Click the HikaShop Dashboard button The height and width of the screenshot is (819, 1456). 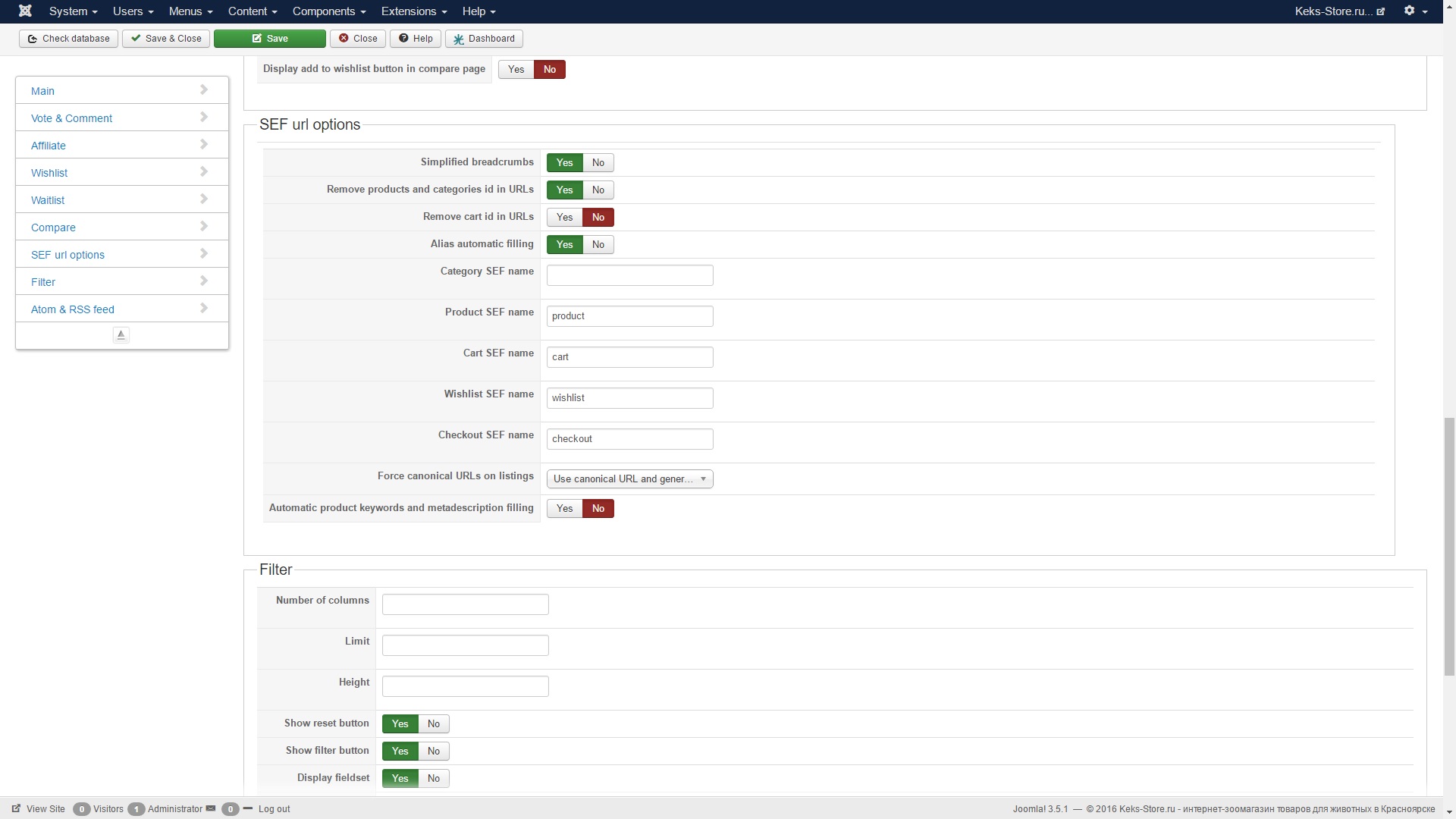click(484, 39)
